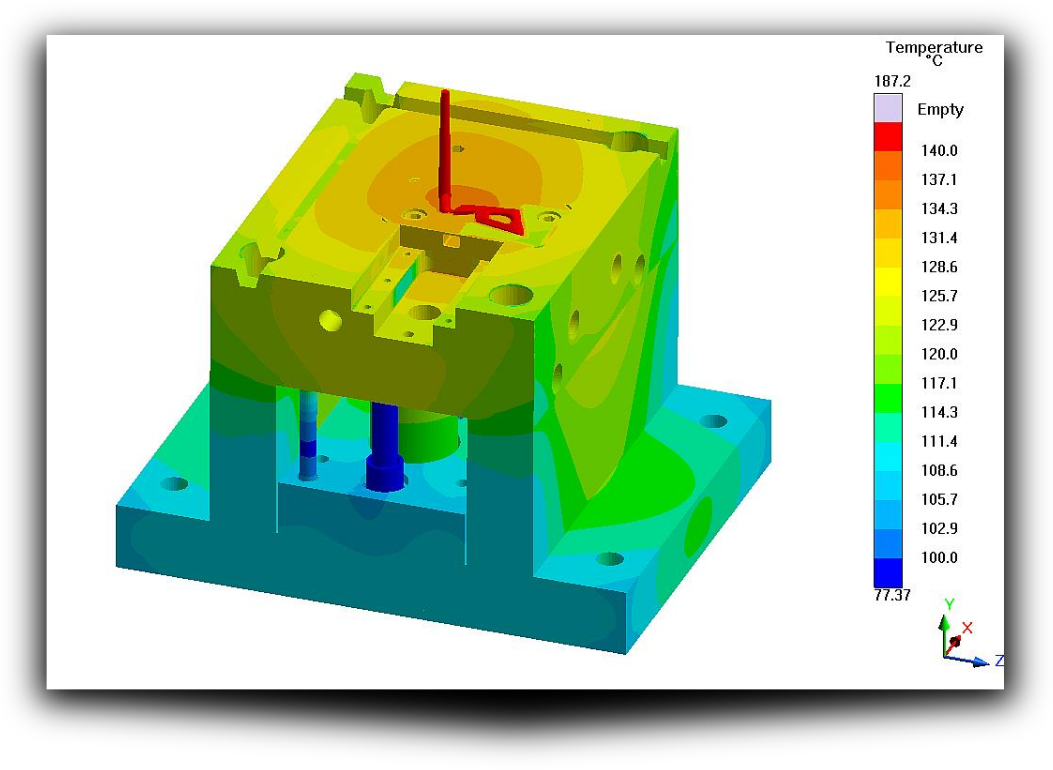The width and height of the screenshot is (1053, 770).
Task: Click the 187.2 maximum value label
Action: click(892, 81)
